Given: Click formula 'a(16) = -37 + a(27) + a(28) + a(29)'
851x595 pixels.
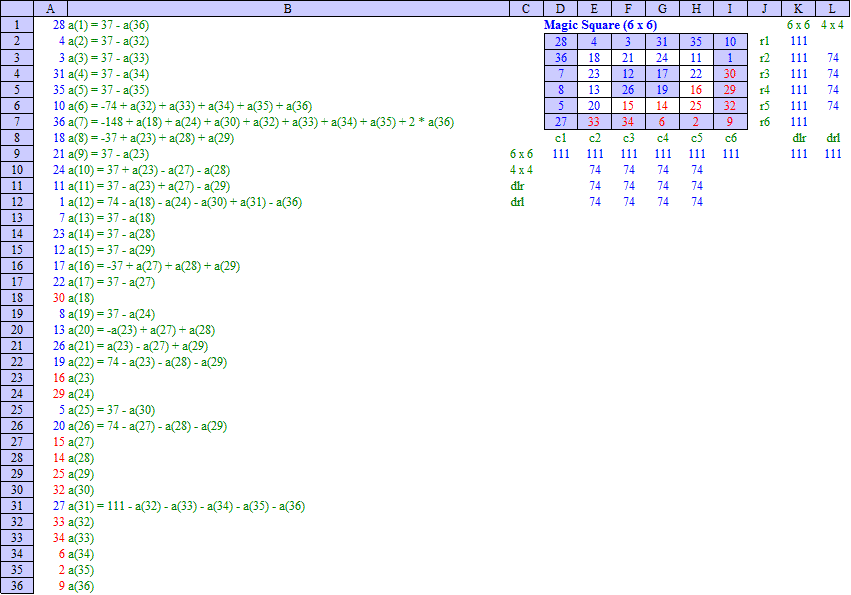Looking at the screenshot, I should (154, 266).
